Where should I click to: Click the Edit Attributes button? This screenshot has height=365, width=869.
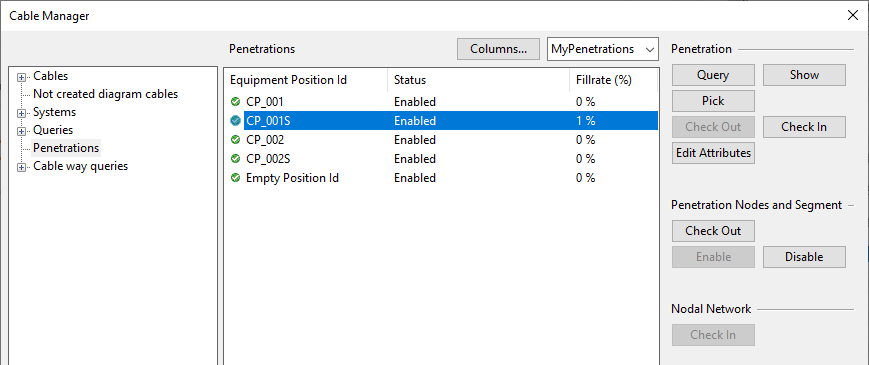point(713,153)
